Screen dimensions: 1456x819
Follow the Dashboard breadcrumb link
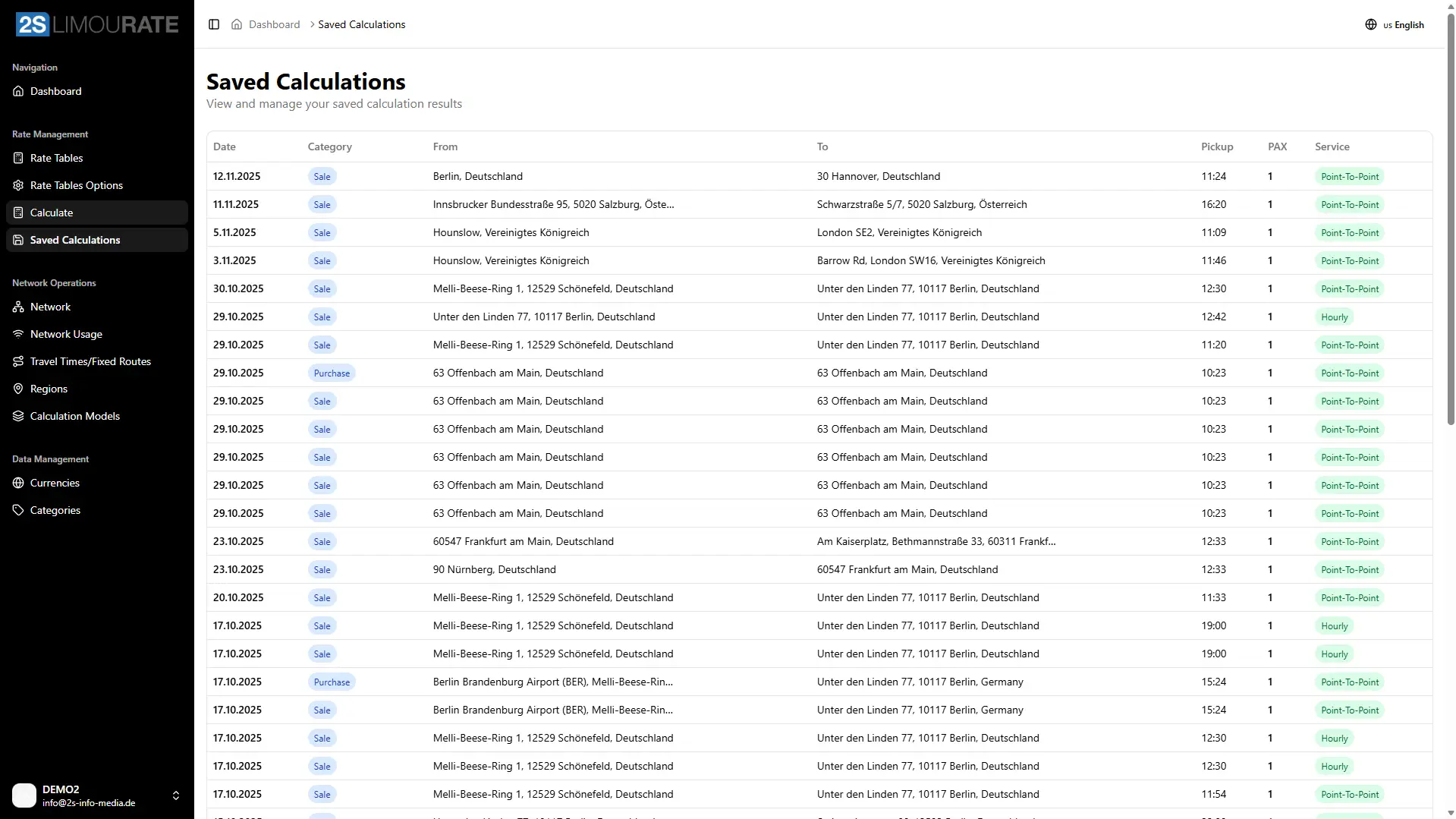click(x=273, y=24)
